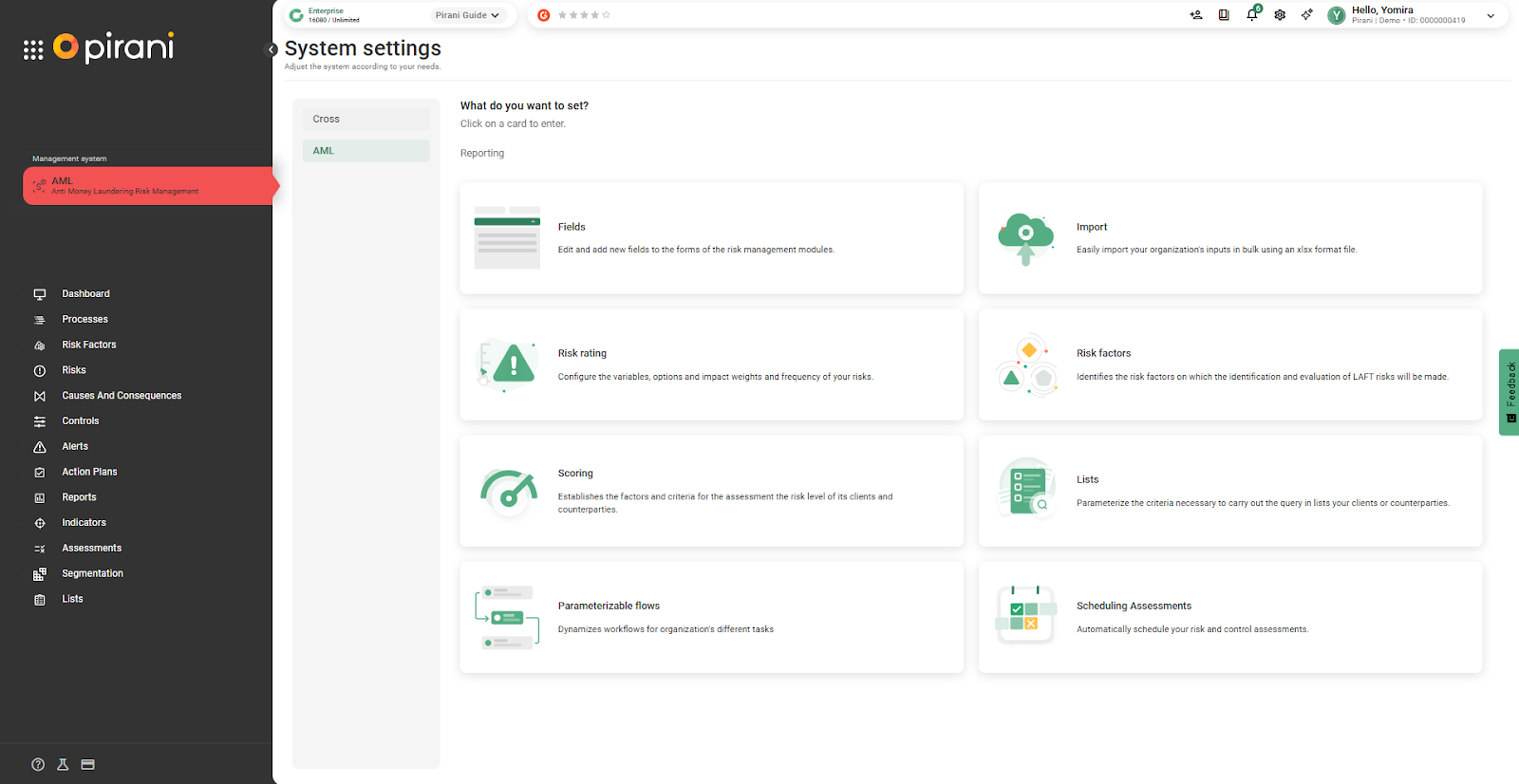Image resolution: width=1519 pixels, height=784 pixels.
Task: Click the fifth star in G2 rating
Action: pyautogui.click(x=607, y=15)
